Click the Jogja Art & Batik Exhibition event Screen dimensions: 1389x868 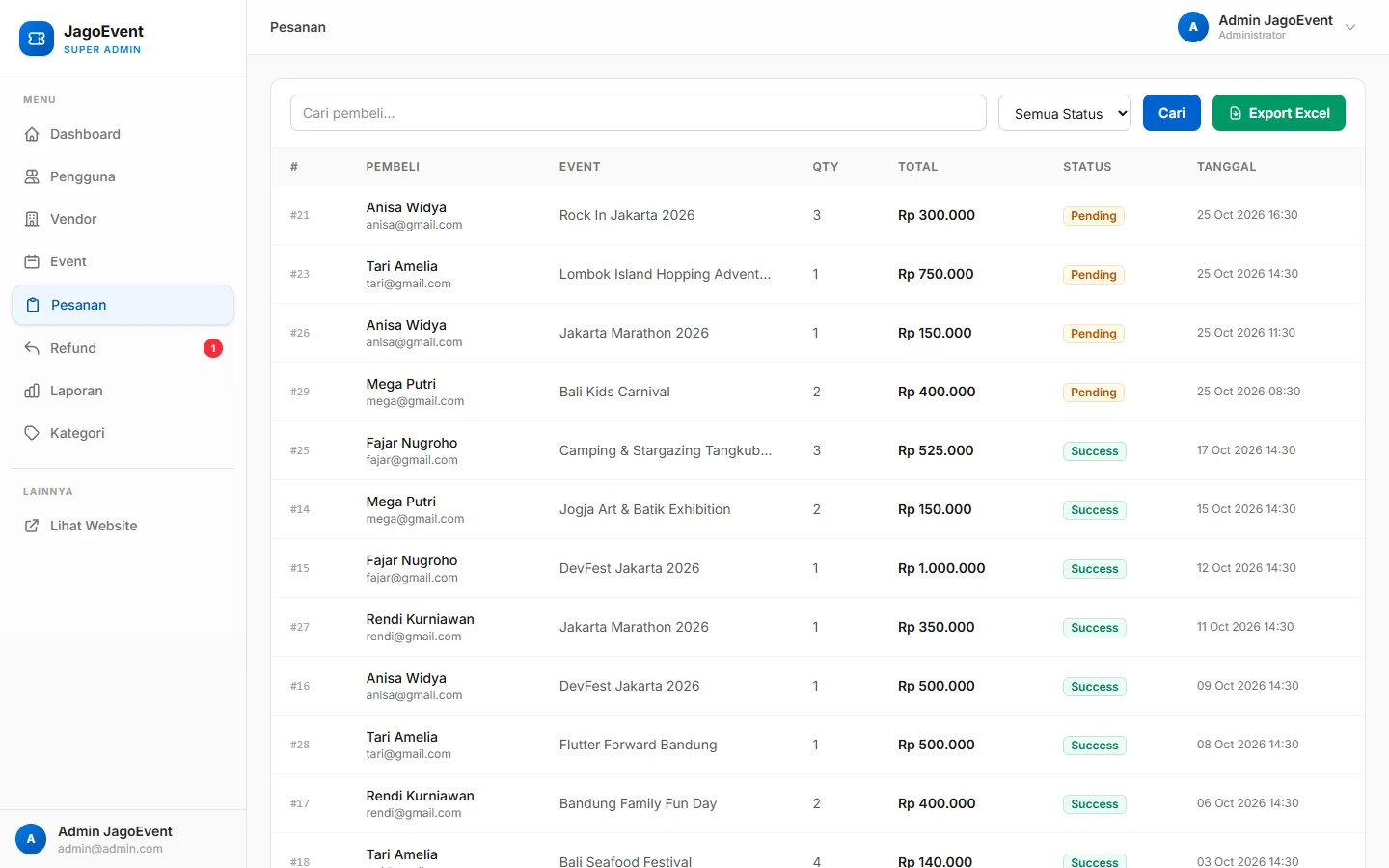645,509
